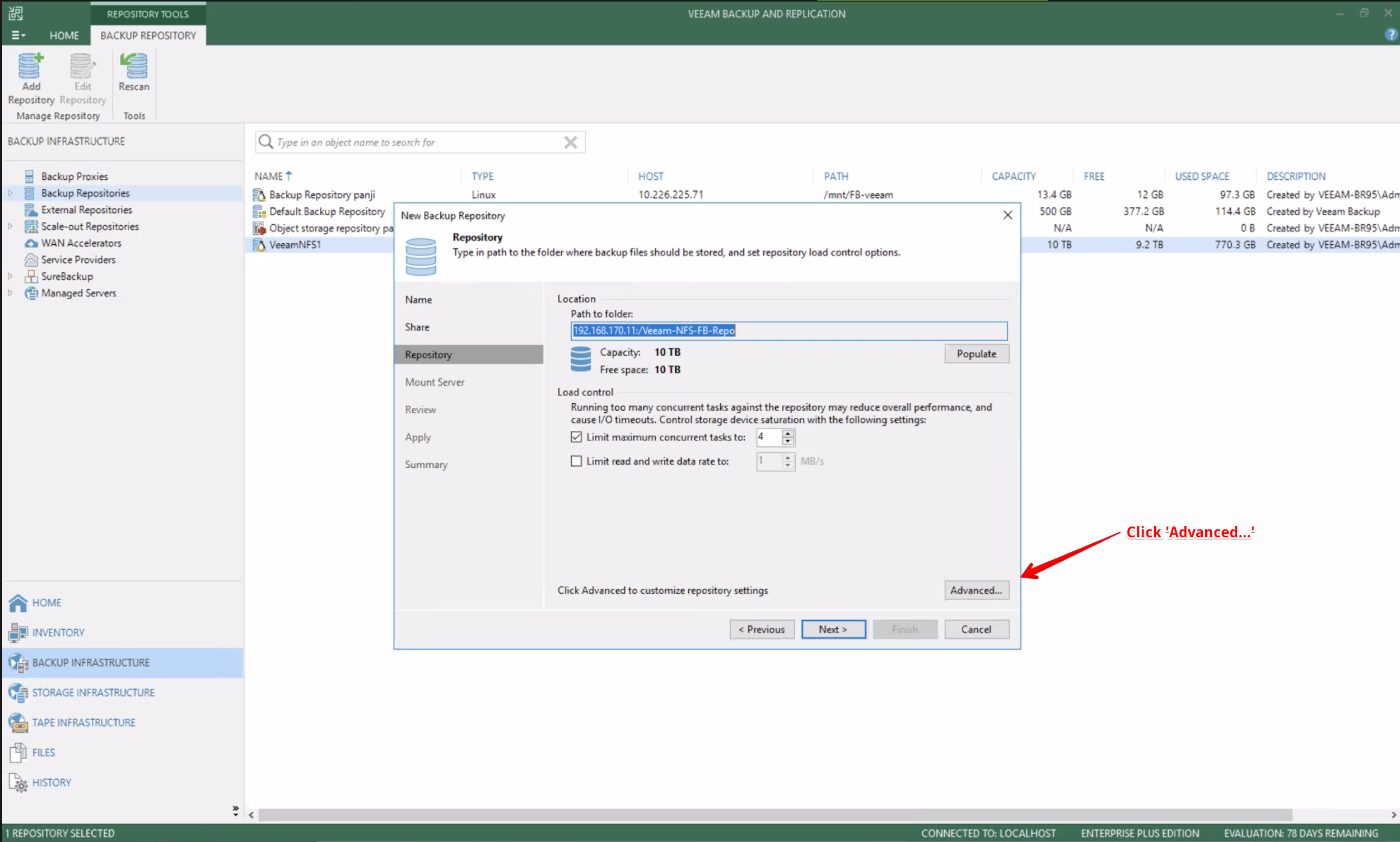The image size is (1400, 842).
Task: Click the Veeam application icon in title bar
Action: pos(15,13)
